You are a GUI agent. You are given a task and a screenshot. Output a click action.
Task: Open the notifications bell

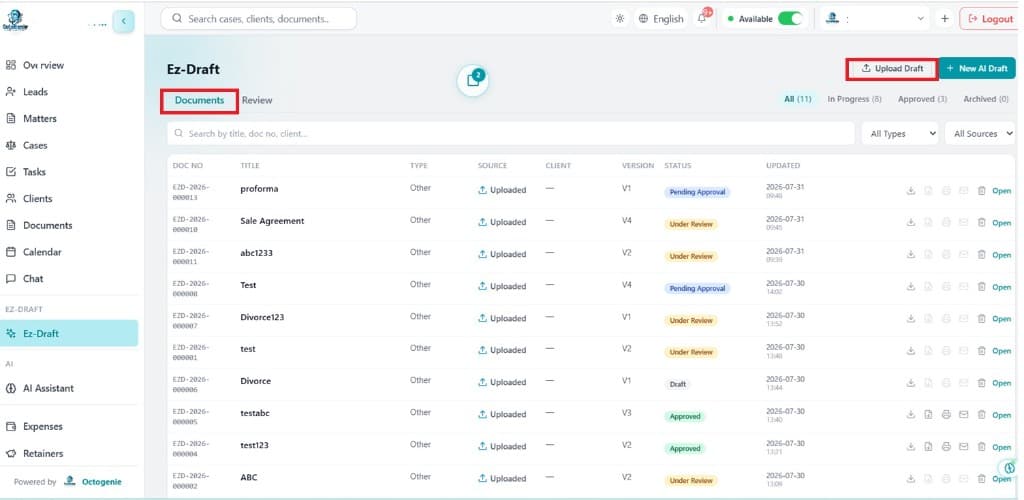click(x=702, y=19)
